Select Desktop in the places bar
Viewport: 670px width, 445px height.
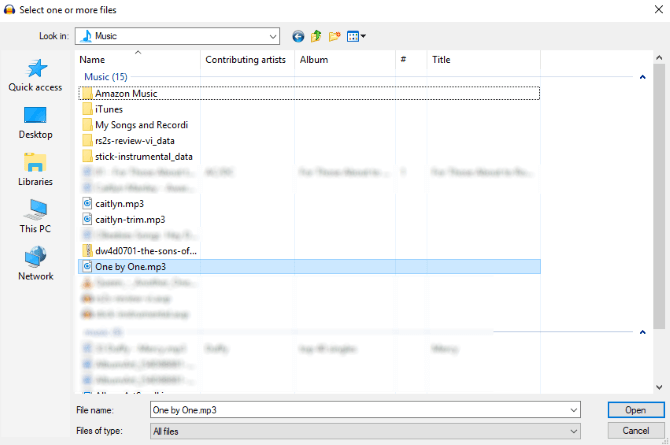tap(35, 123)
